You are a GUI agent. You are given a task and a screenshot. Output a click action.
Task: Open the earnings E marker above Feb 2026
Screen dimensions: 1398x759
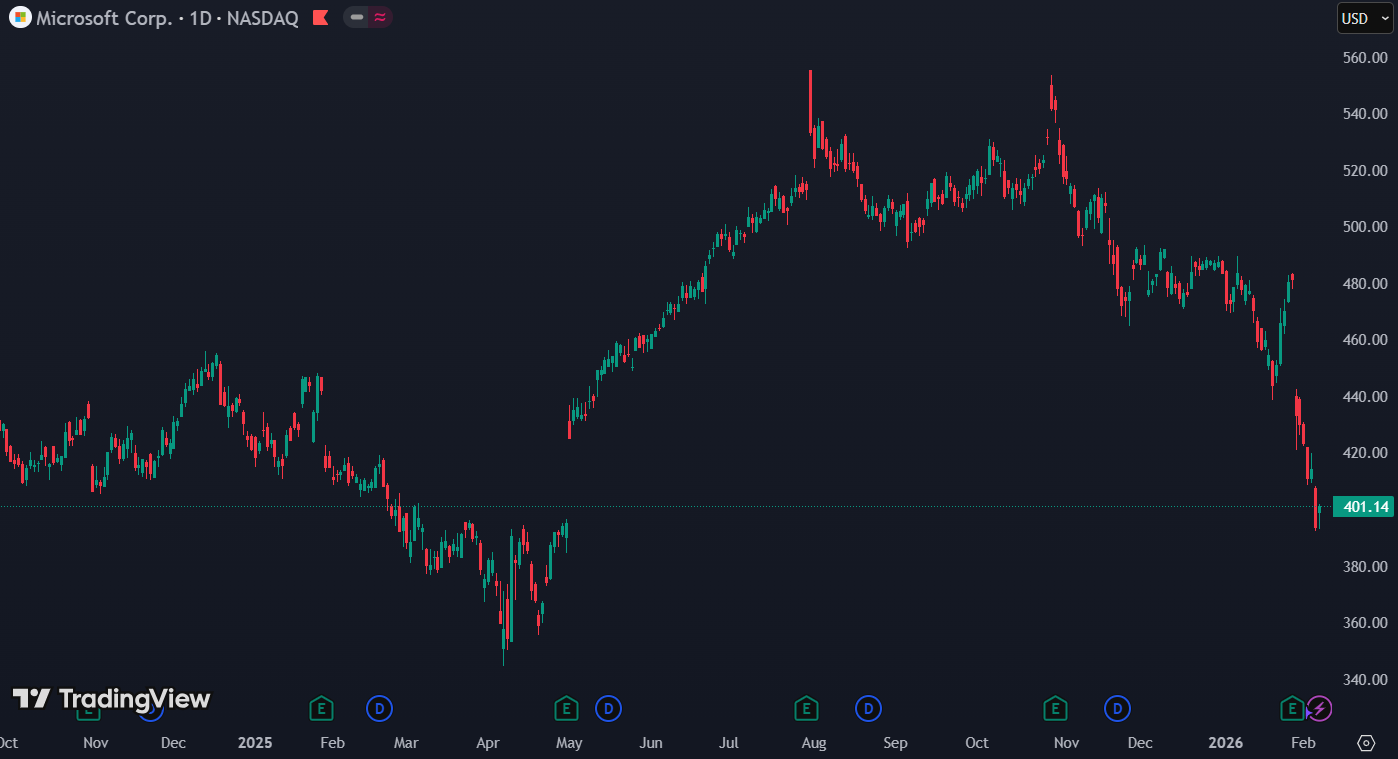pos(1292,709)
